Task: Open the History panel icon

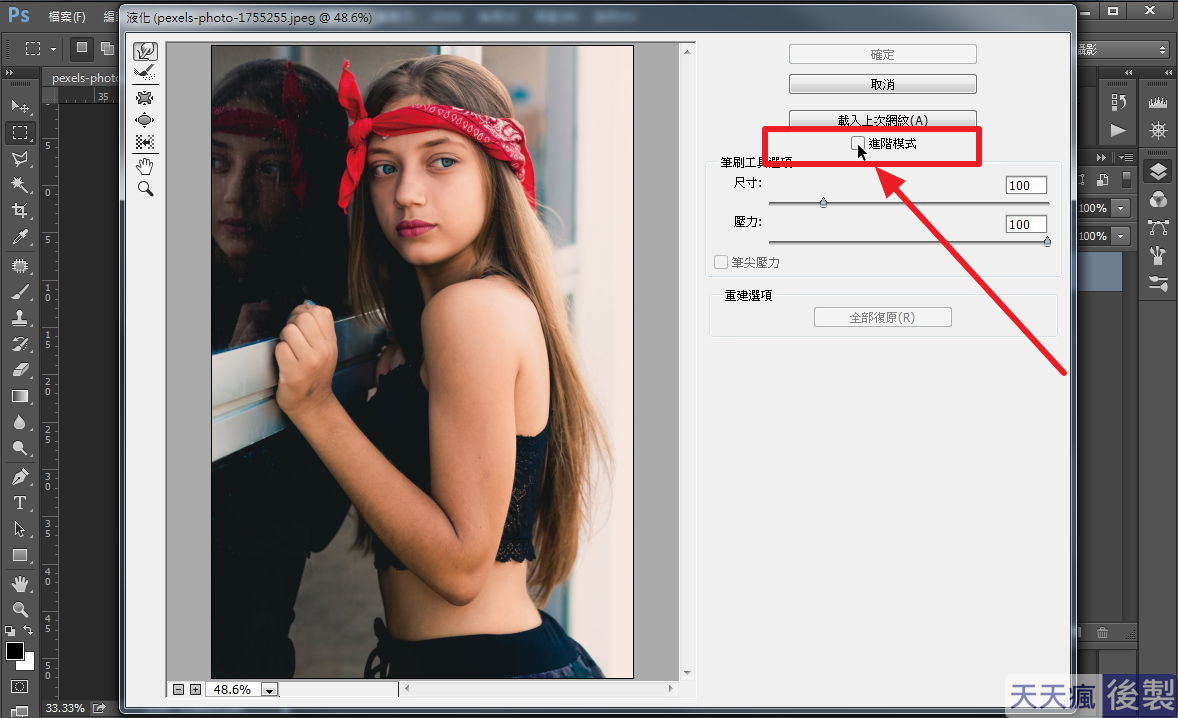Action: point(1118,103)
